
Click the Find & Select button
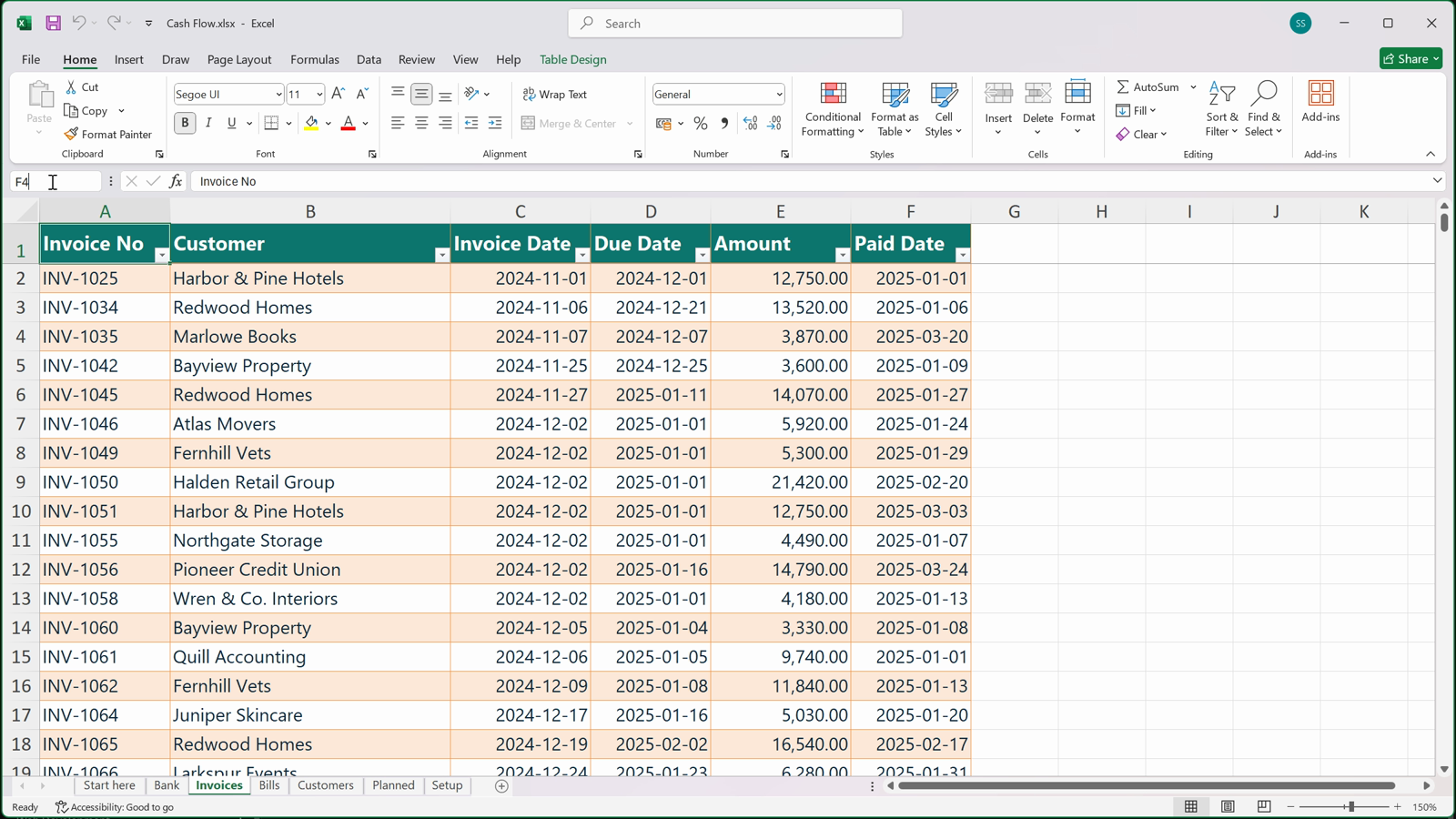pos(1263,109)
